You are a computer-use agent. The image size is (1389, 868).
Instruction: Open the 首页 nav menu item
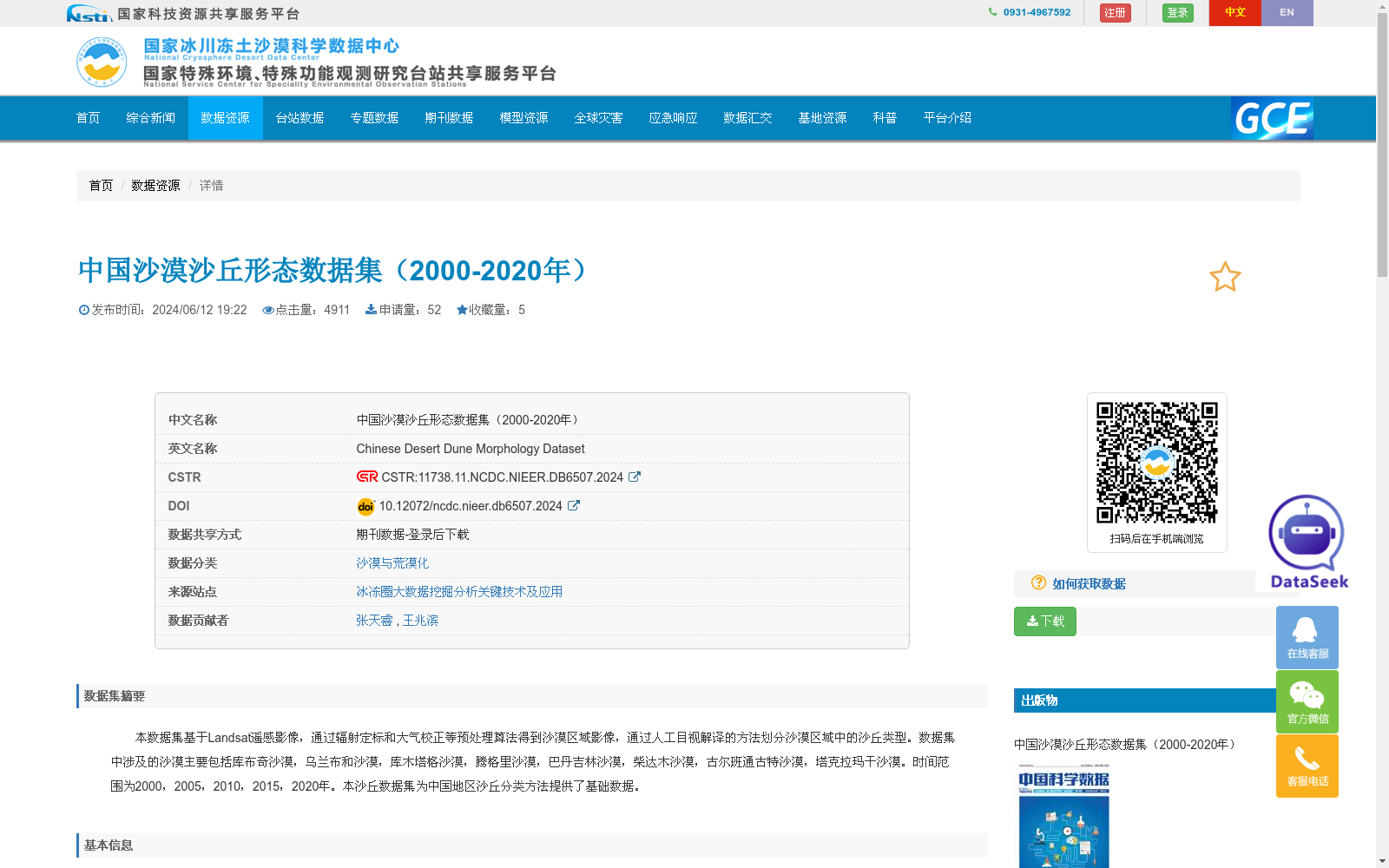click(89, 118)
